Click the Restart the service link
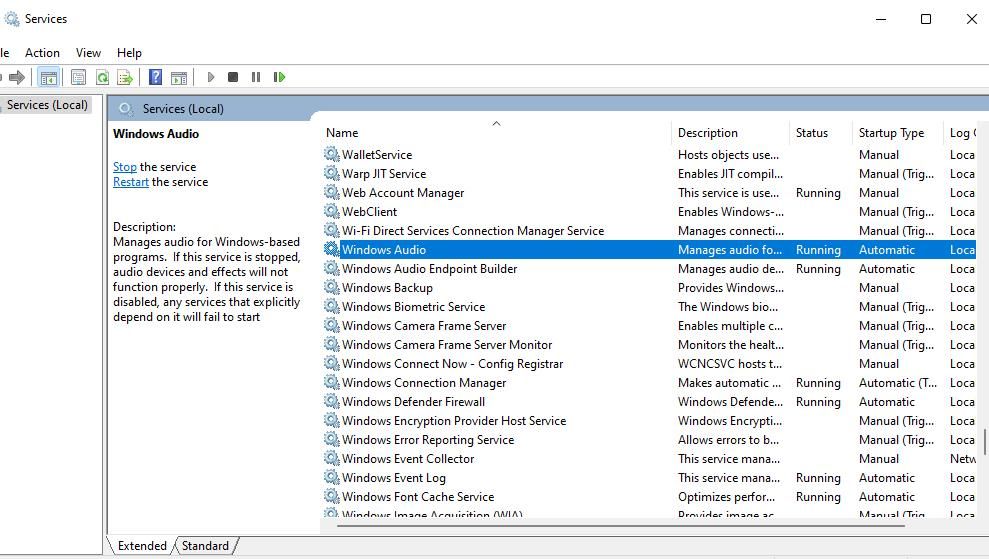 pyautogui.click(x=131, y=182)
